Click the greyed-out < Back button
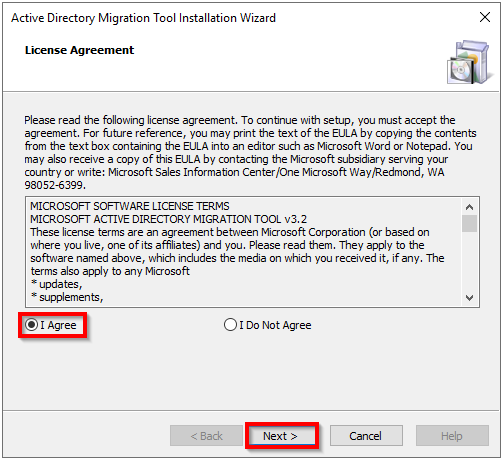The width and height of the screenshot is (503, 460). [206, 436]
